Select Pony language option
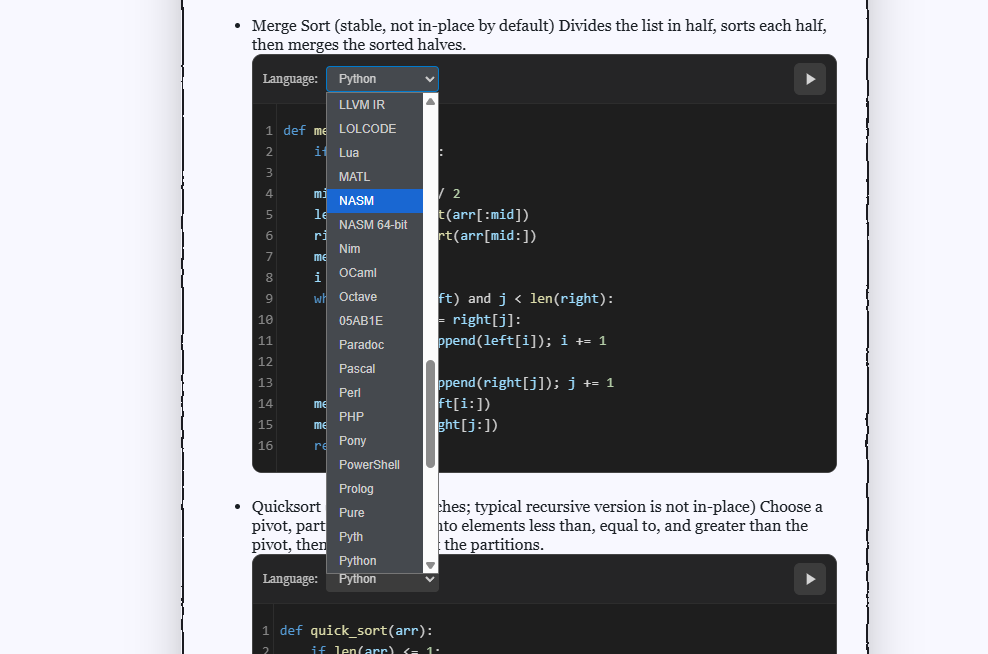 click(375, 440)
